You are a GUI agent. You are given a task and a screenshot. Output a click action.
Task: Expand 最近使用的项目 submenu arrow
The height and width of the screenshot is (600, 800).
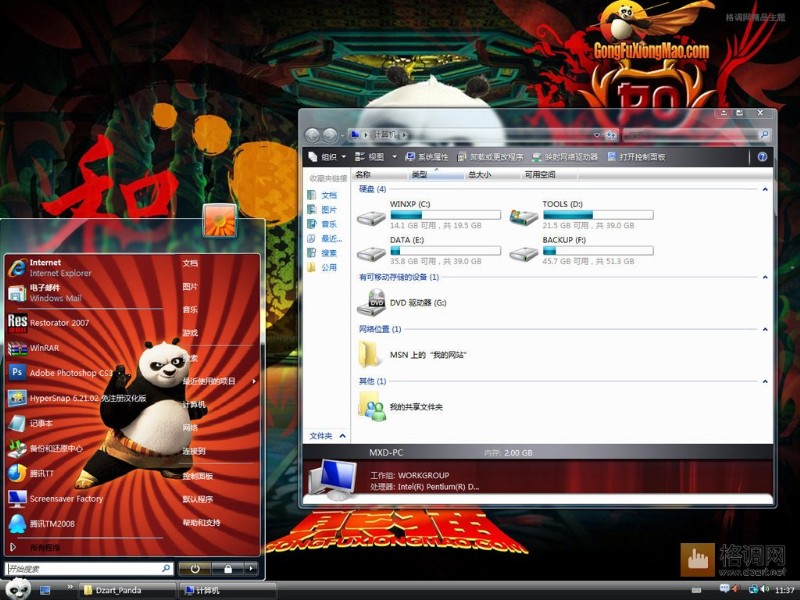(254, 381)
